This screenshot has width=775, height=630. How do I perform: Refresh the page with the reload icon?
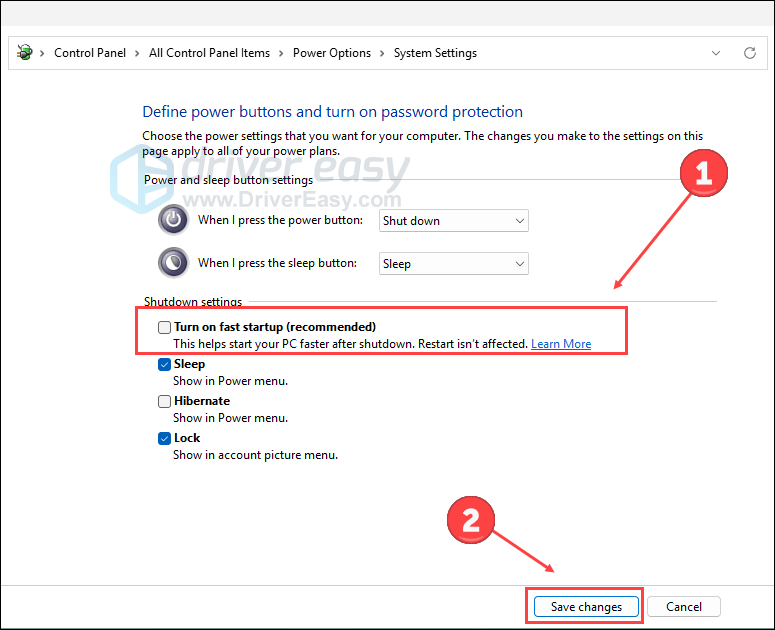tap(749, 53)
